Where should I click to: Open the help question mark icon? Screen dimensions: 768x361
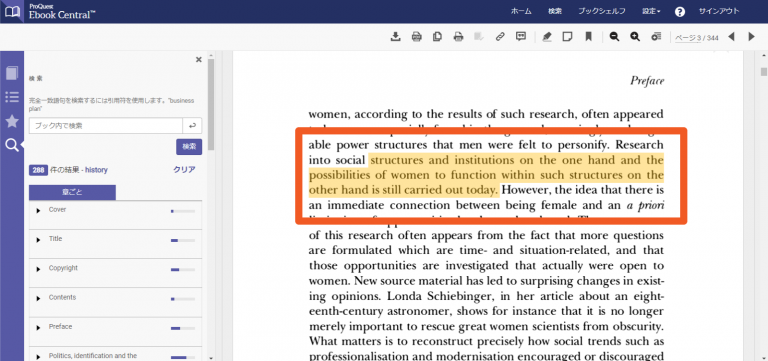point(680,12)
